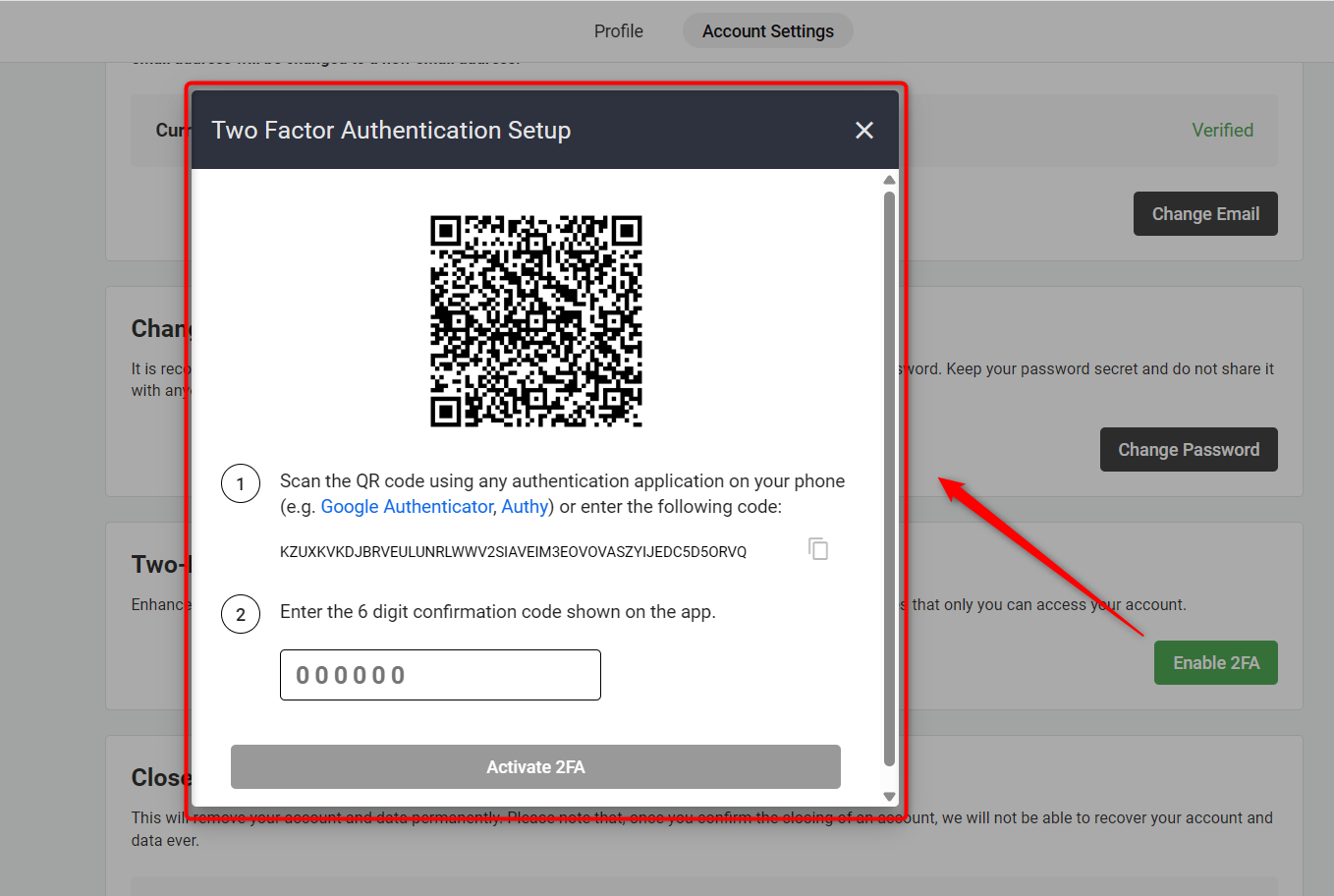Open the Authy link
This screenshot has width=1334, height=896.
525,507
